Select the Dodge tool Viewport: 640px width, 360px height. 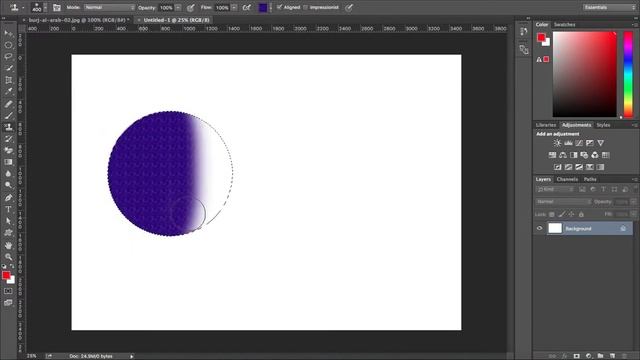click(x=8, y=185)
